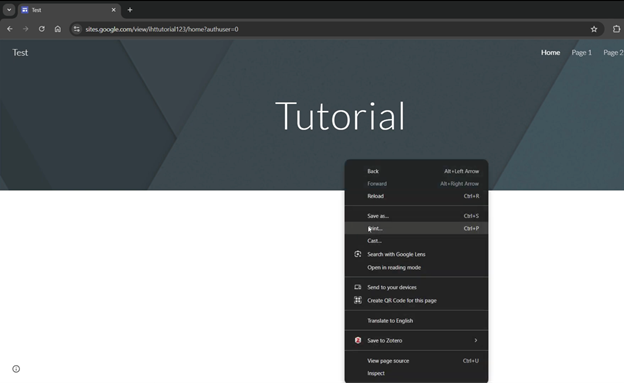624x383 pixels.
Task: Close the Test browser tab
Action: pyautogui.click(x=113, y=10)
